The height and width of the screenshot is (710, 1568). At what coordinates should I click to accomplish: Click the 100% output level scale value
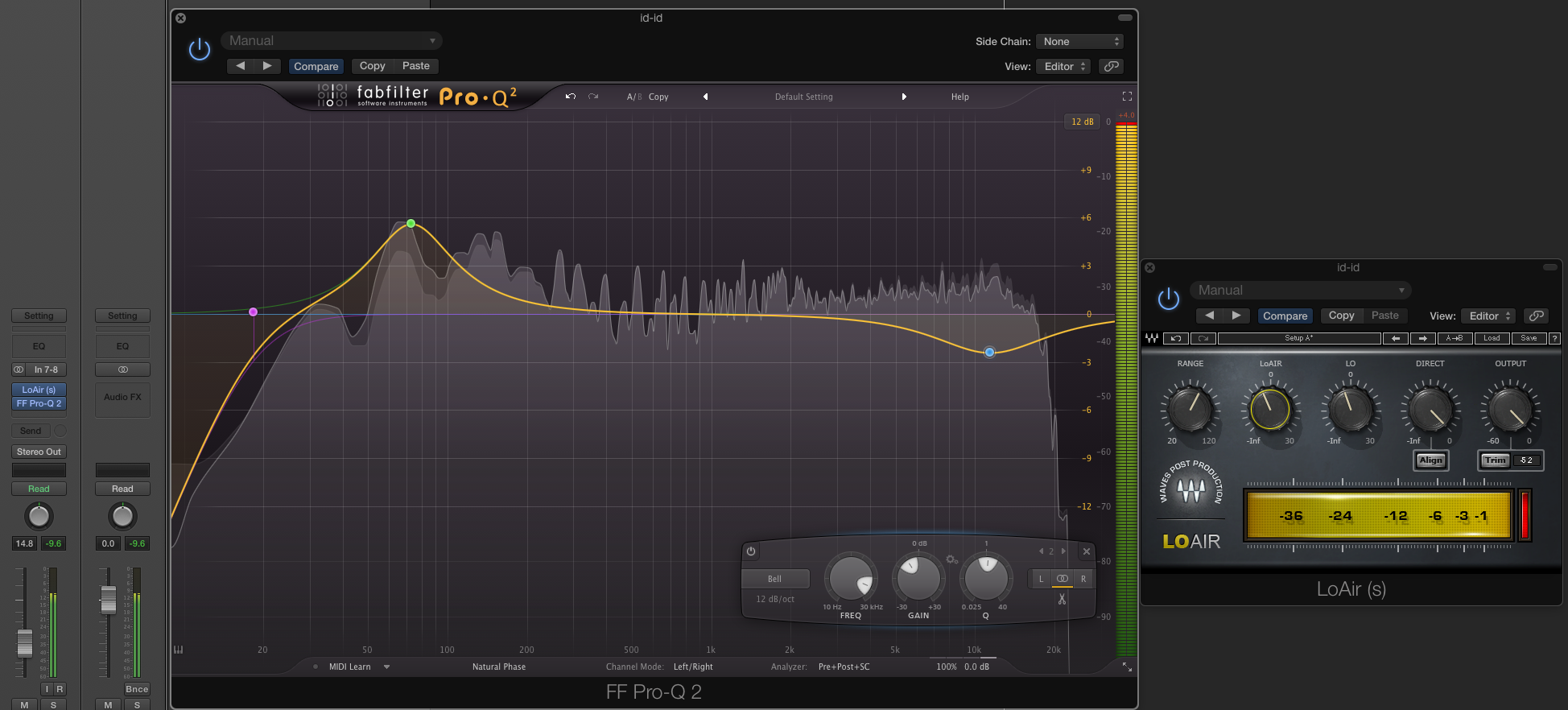tap(947, 667)
